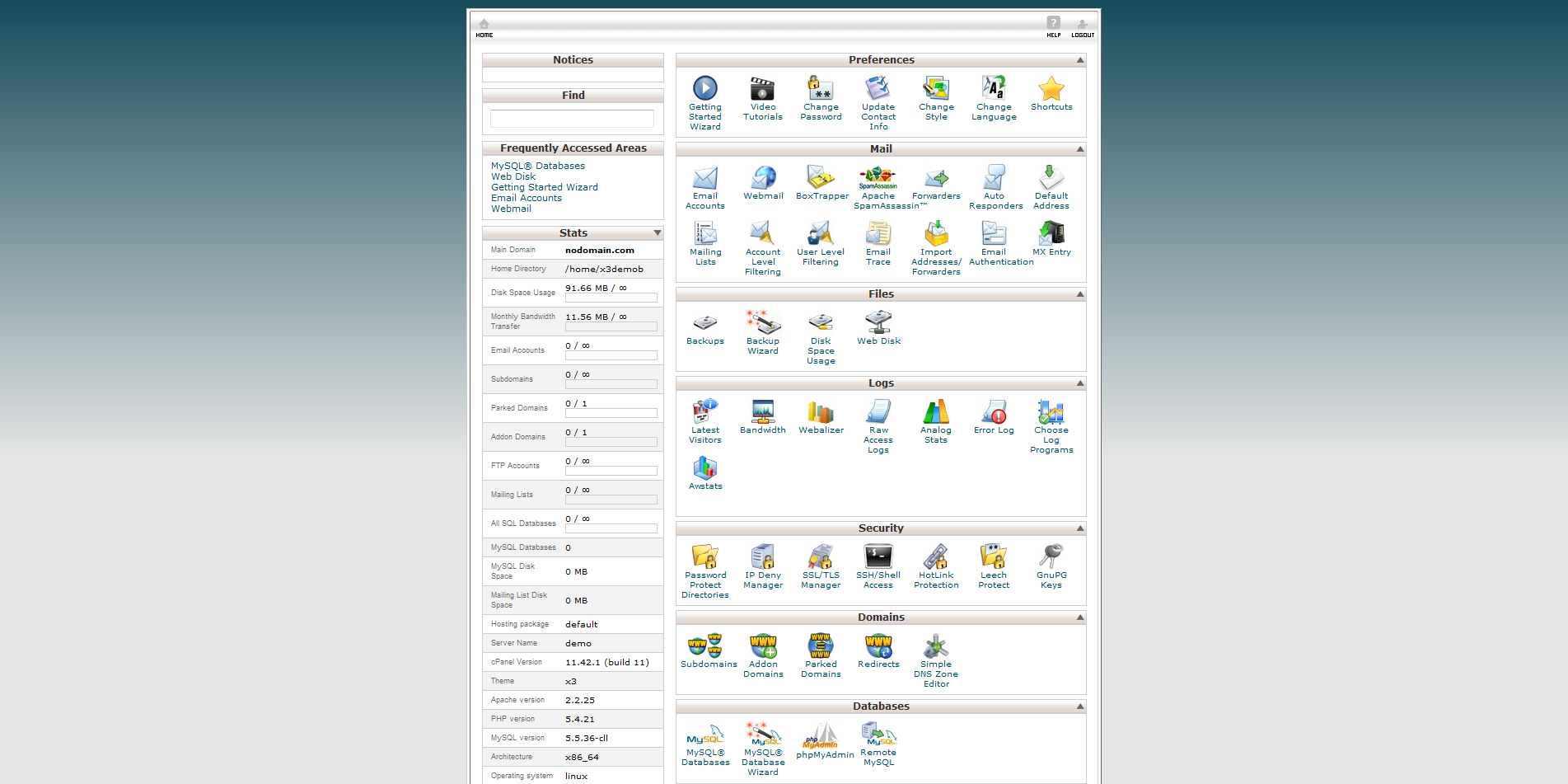Open Change Language icon
Image resolution: width=1568 pixels, height=784 pixels.
[994, 88]
